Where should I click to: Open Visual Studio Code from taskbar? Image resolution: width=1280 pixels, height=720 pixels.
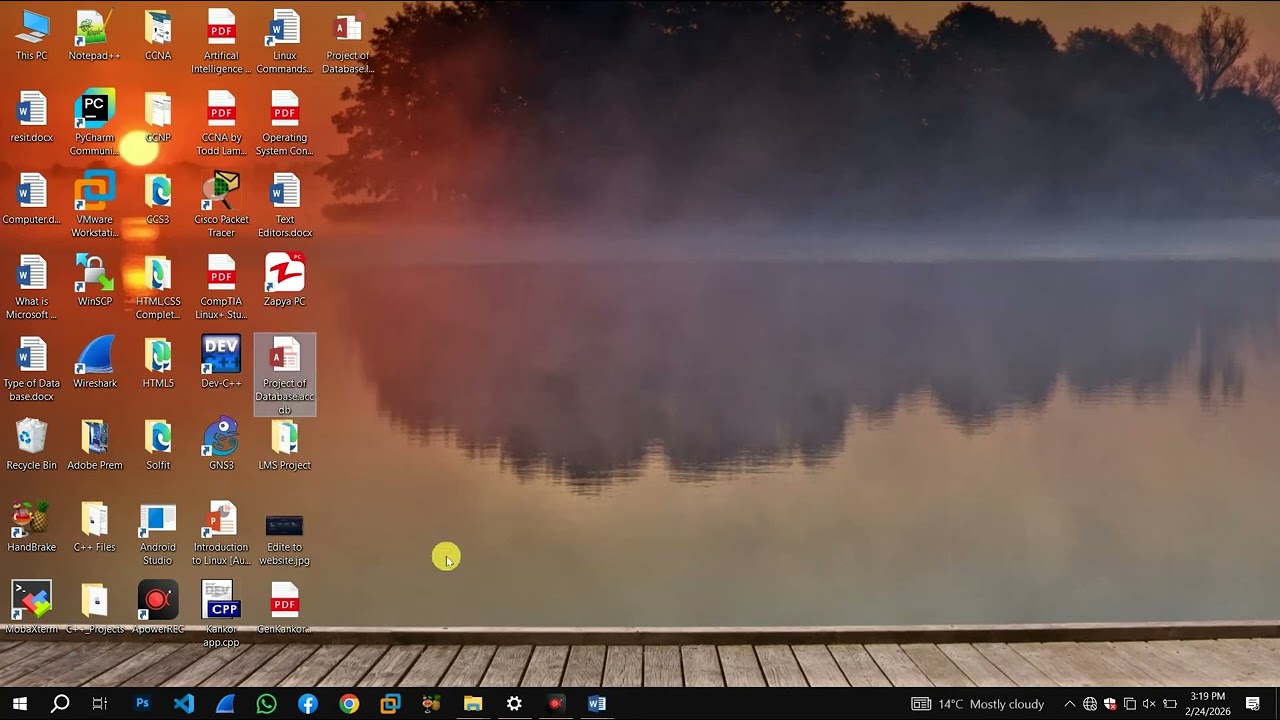(x=184, y=704)
